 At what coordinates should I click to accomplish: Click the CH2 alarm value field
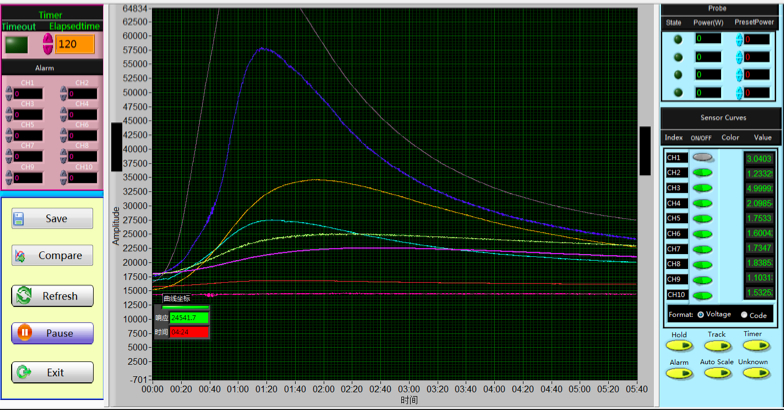coord(83,94)
